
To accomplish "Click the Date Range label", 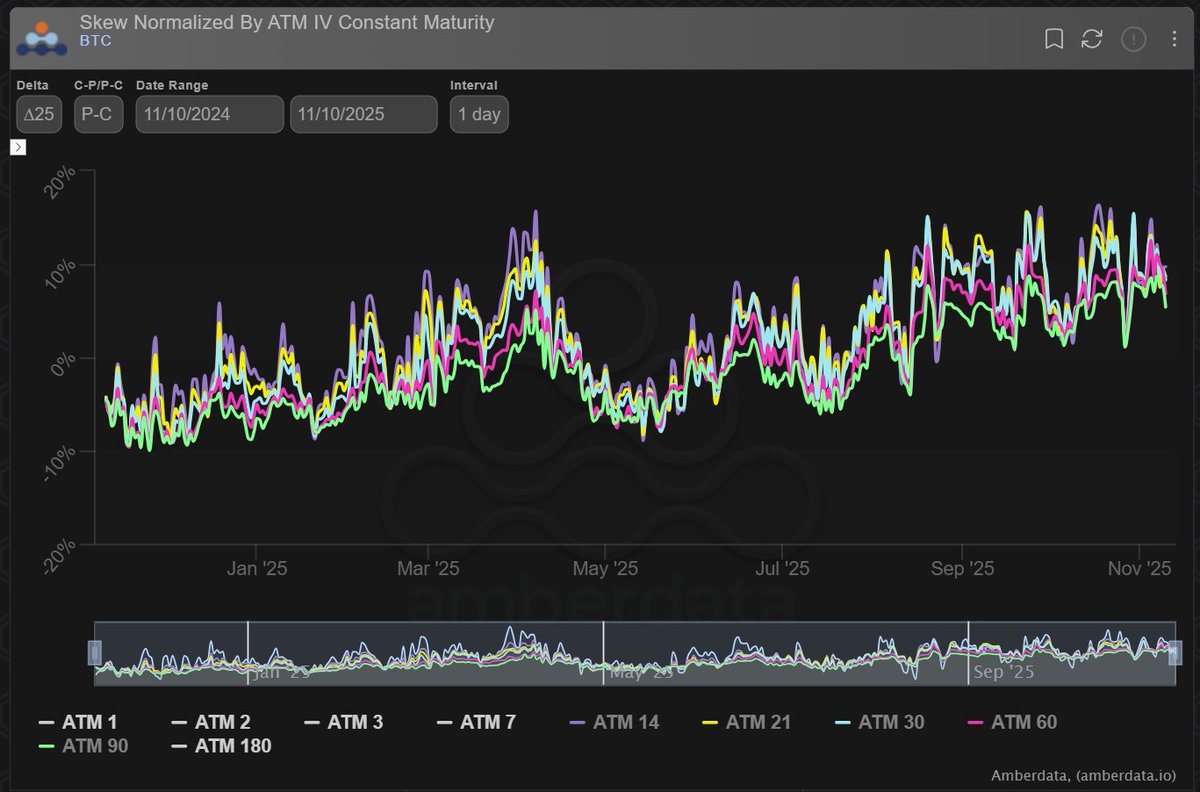I will [x=172, y=86].
